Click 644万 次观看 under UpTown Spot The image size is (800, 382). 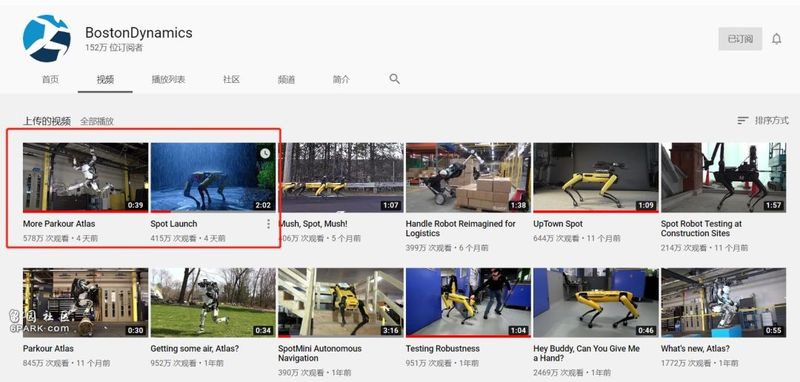556,238
